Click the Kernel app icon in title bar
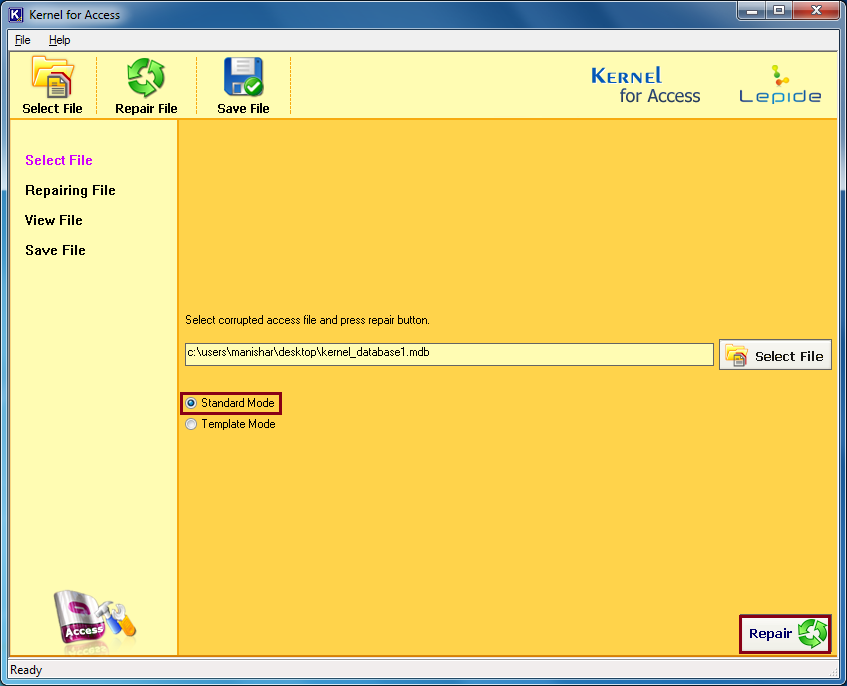The height and width of the screenshot is (686, 847). [16, 15]
